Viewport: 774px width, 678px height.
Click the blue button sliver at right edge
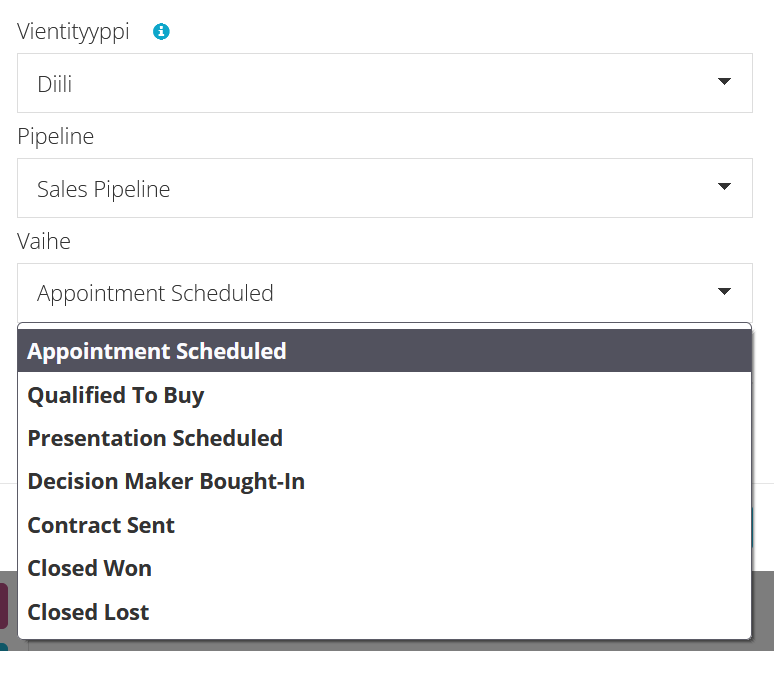click(752, 527)
